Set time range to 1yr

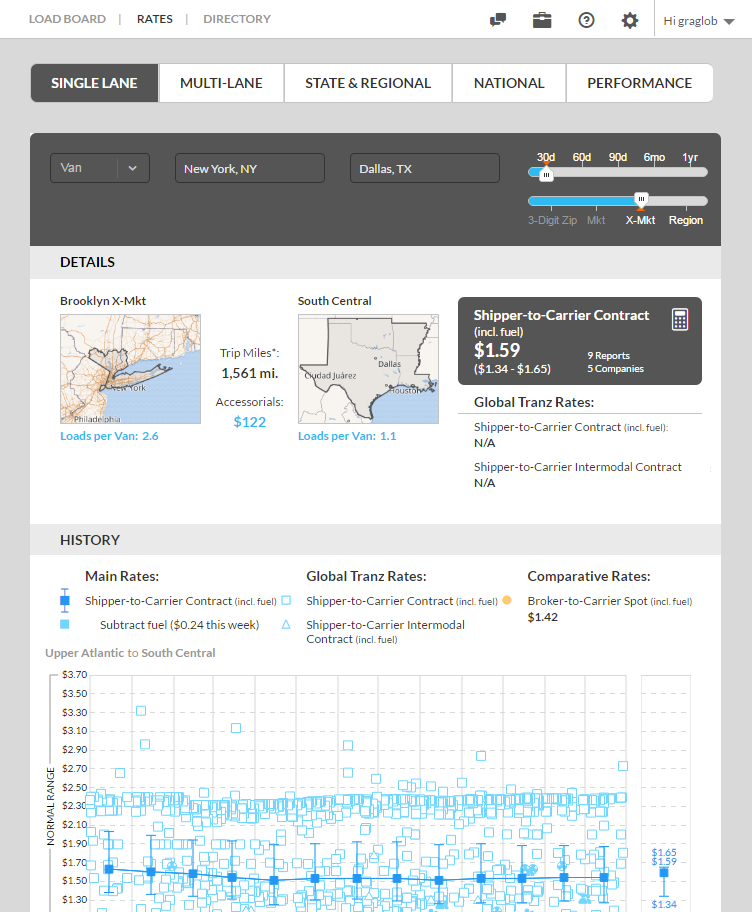pos(690,158)
